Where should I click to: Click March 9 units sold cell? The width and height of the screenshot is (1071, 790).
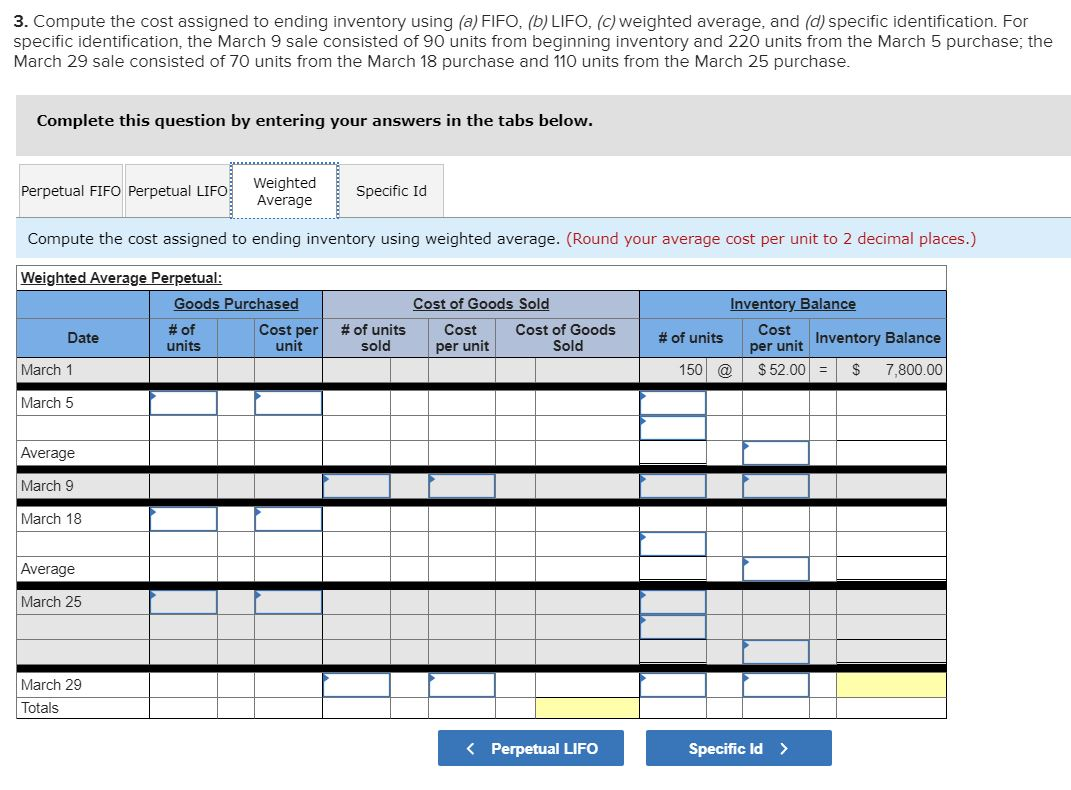pos(355,485)
